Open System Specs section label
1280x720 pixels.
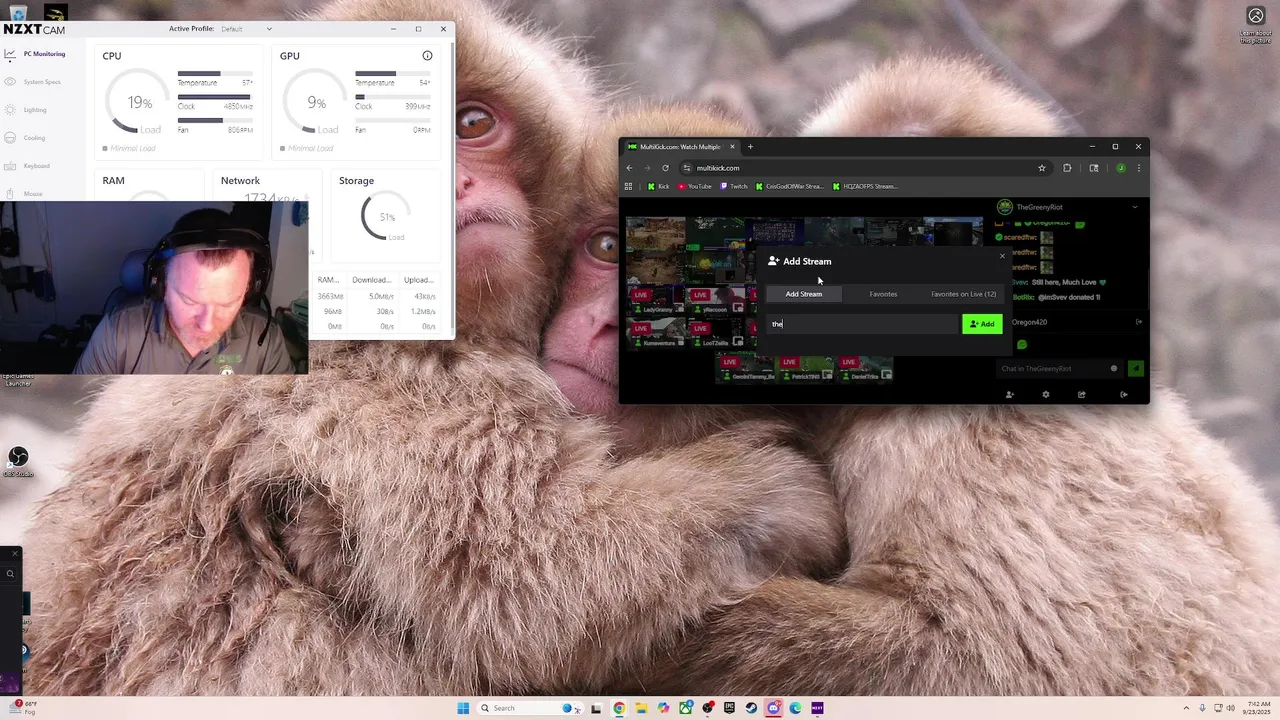coord(42,82)
